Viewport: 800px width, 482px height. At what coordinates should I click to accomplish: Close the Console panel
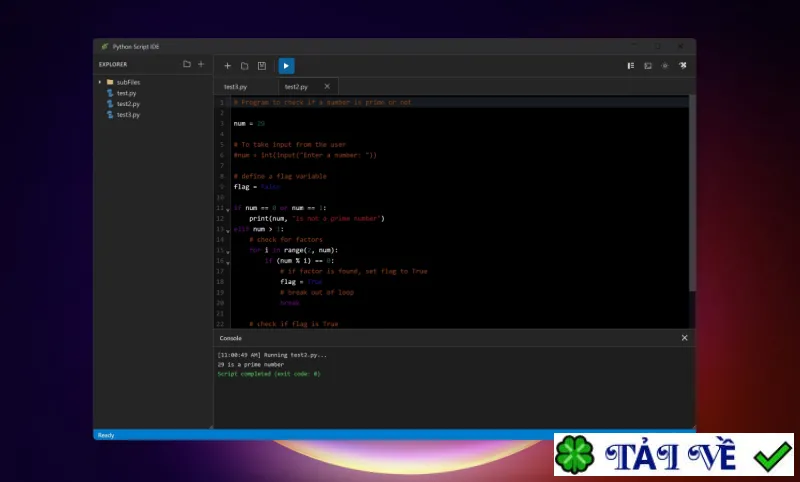click(685, 338)
